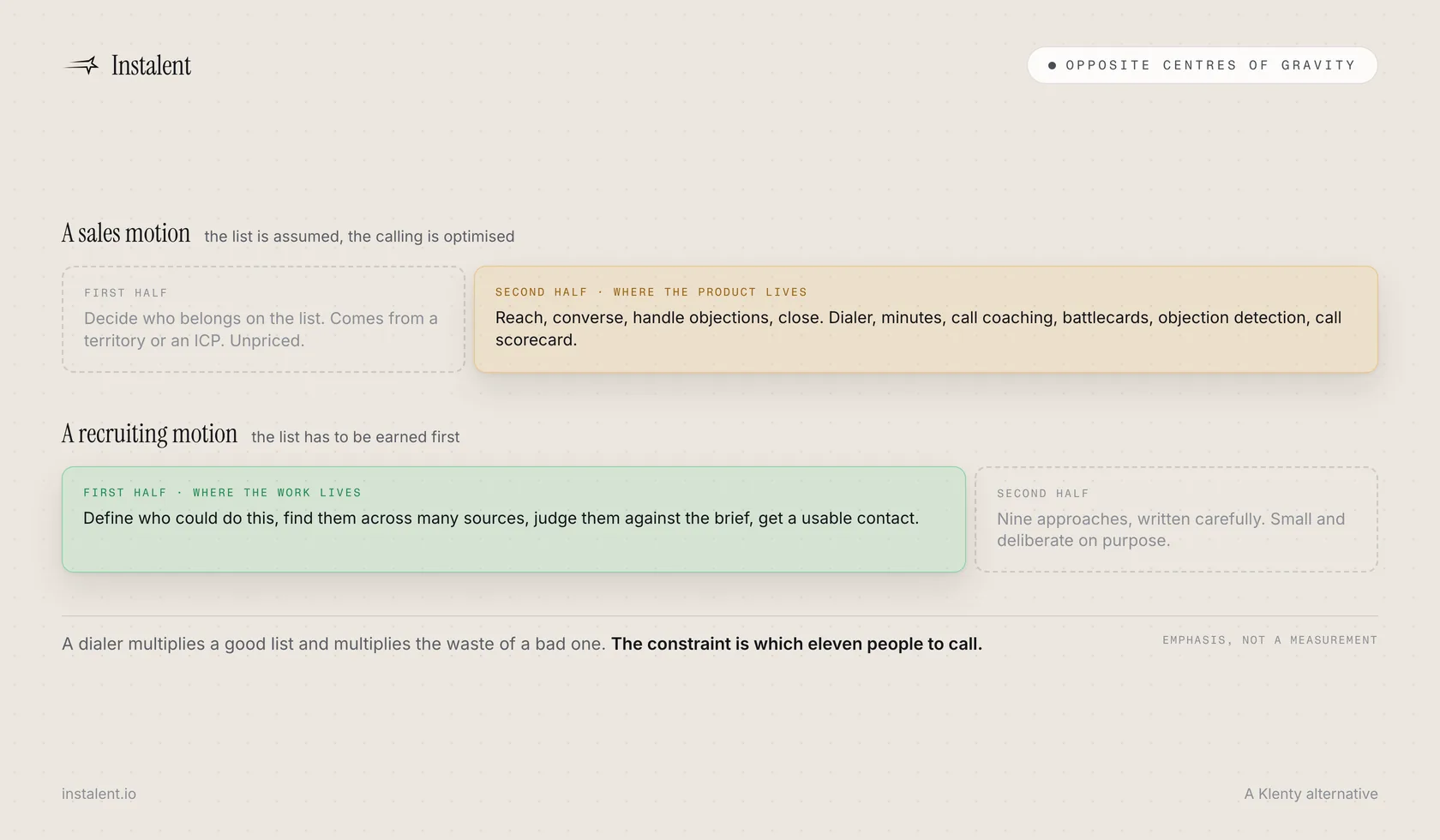Click 'A Klenty alternative' footer text

click(x=1311, y=794)
